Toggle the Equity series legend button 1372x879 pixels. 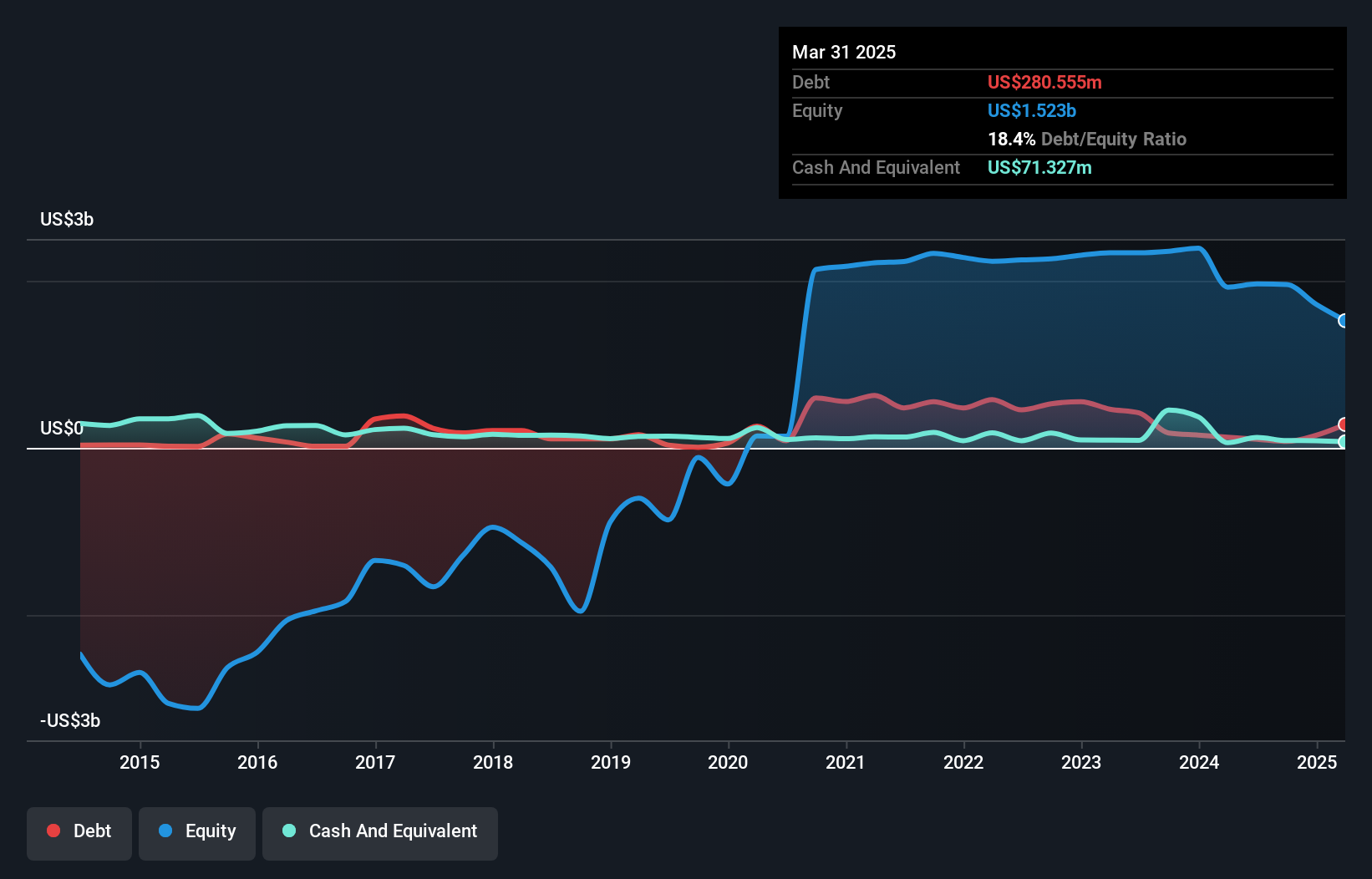pyautogui.click(x=197, y=833)
